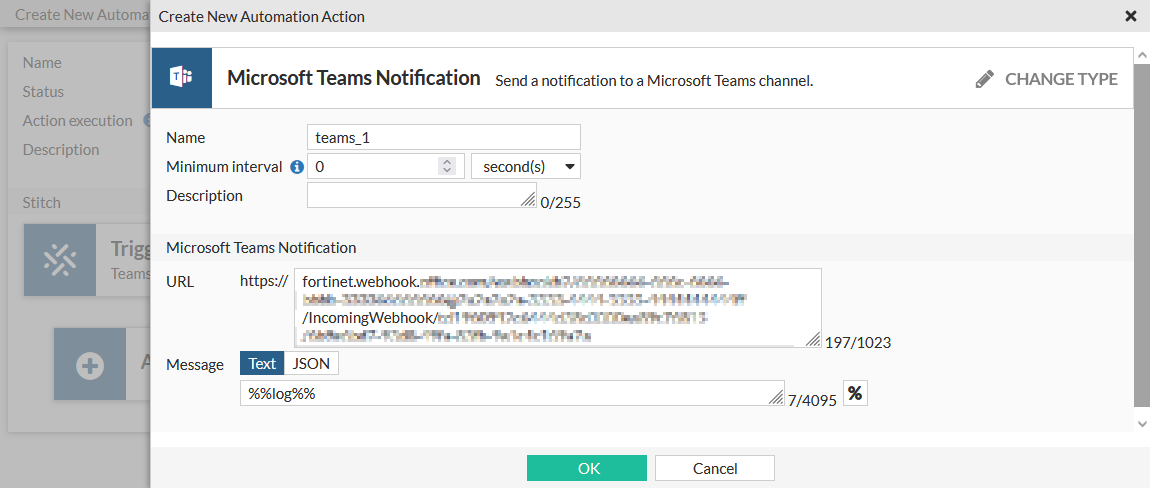The image size is (1150, 488).
Task: Click the Microsoft Teams logo icon
Action: pos(181,78)
